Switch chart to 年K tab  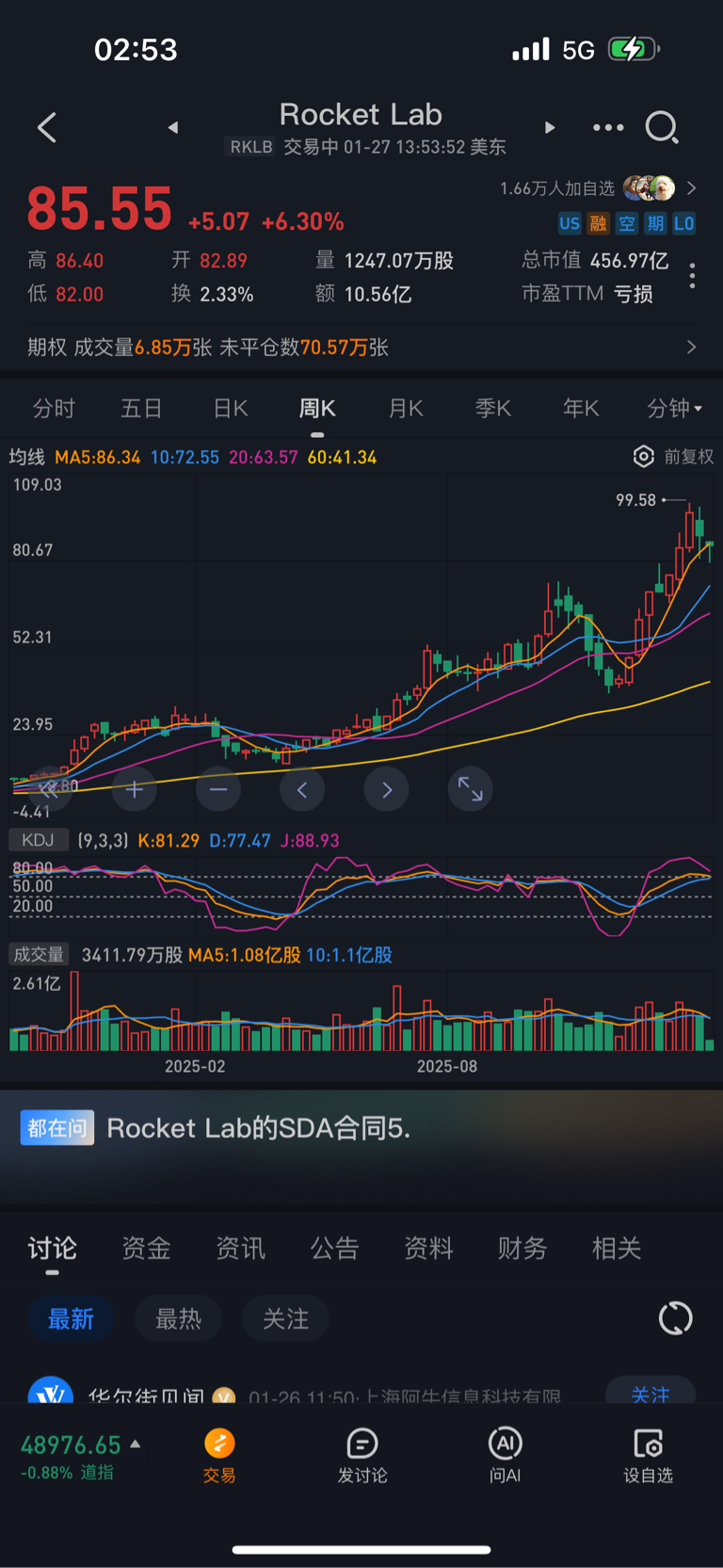(x=581, y=409)
